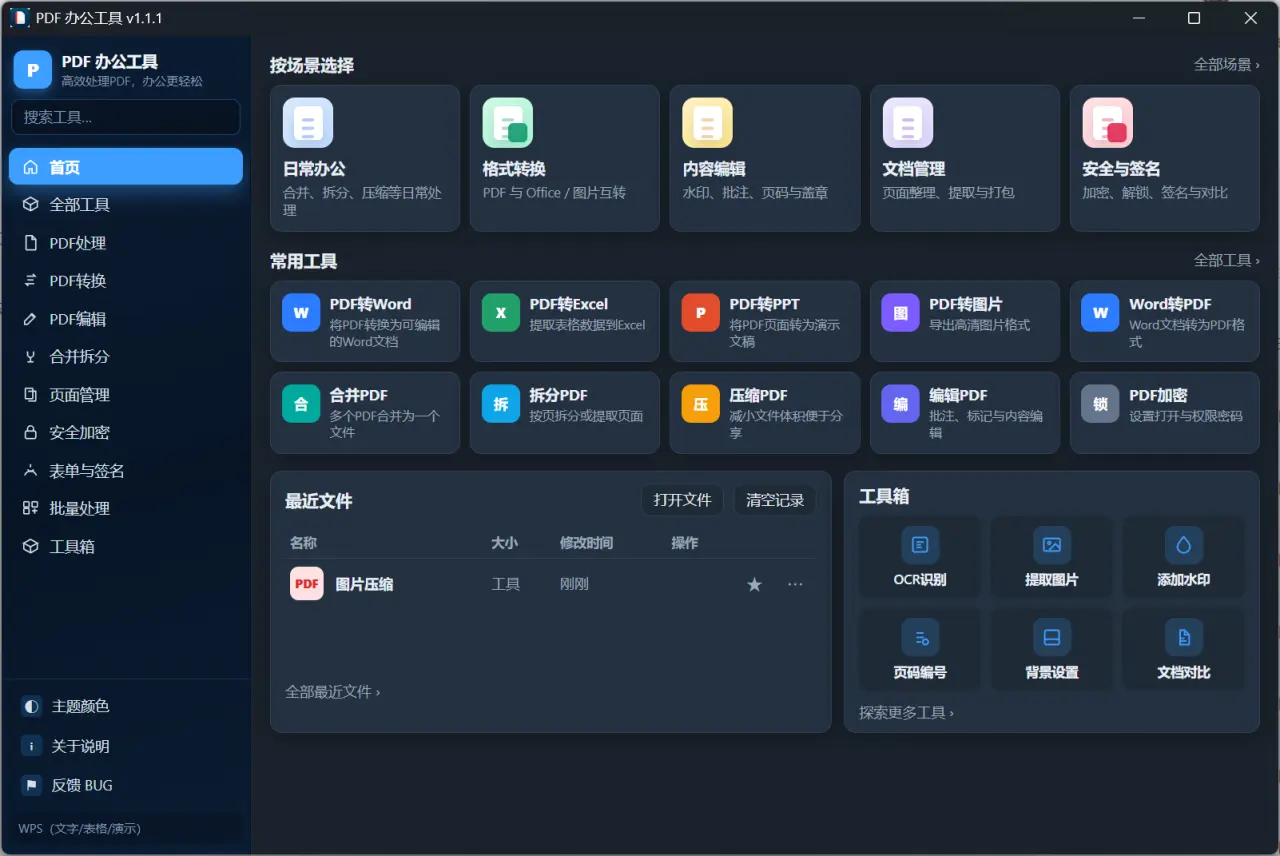Image resolution: width=1280 pixels, height=856 pixels.
Task: Star the 图片压缩 recent file
Action: (x=755, y=584)
